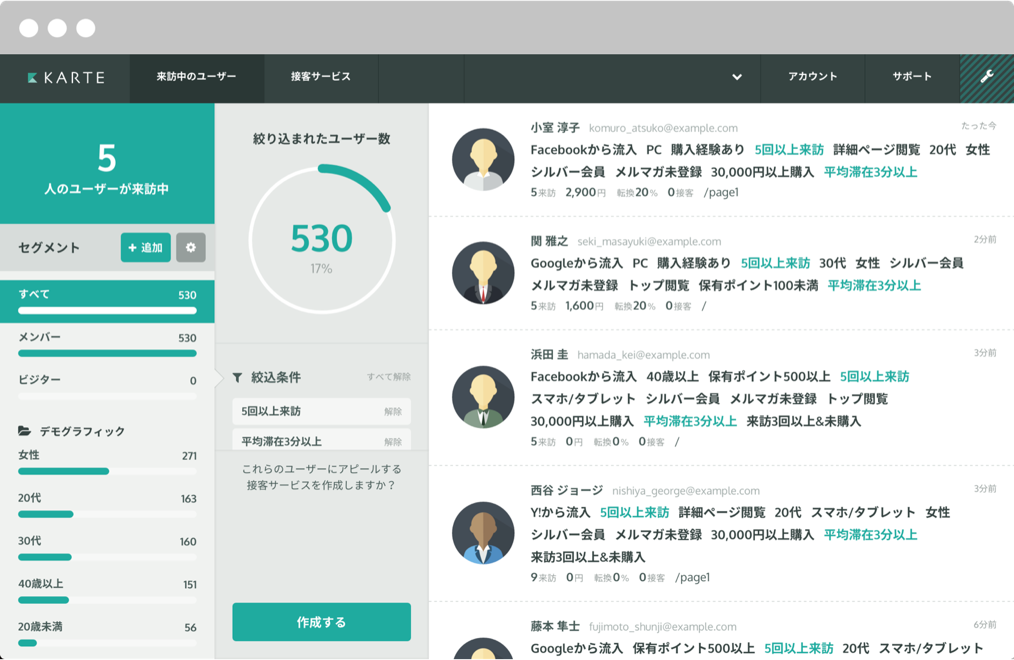Image resolution: width=1014 pixels, height=660 pixels.
Task: Click the デモグラフィック folder icon
Action: pyautogui.click(x=25, y=431)
